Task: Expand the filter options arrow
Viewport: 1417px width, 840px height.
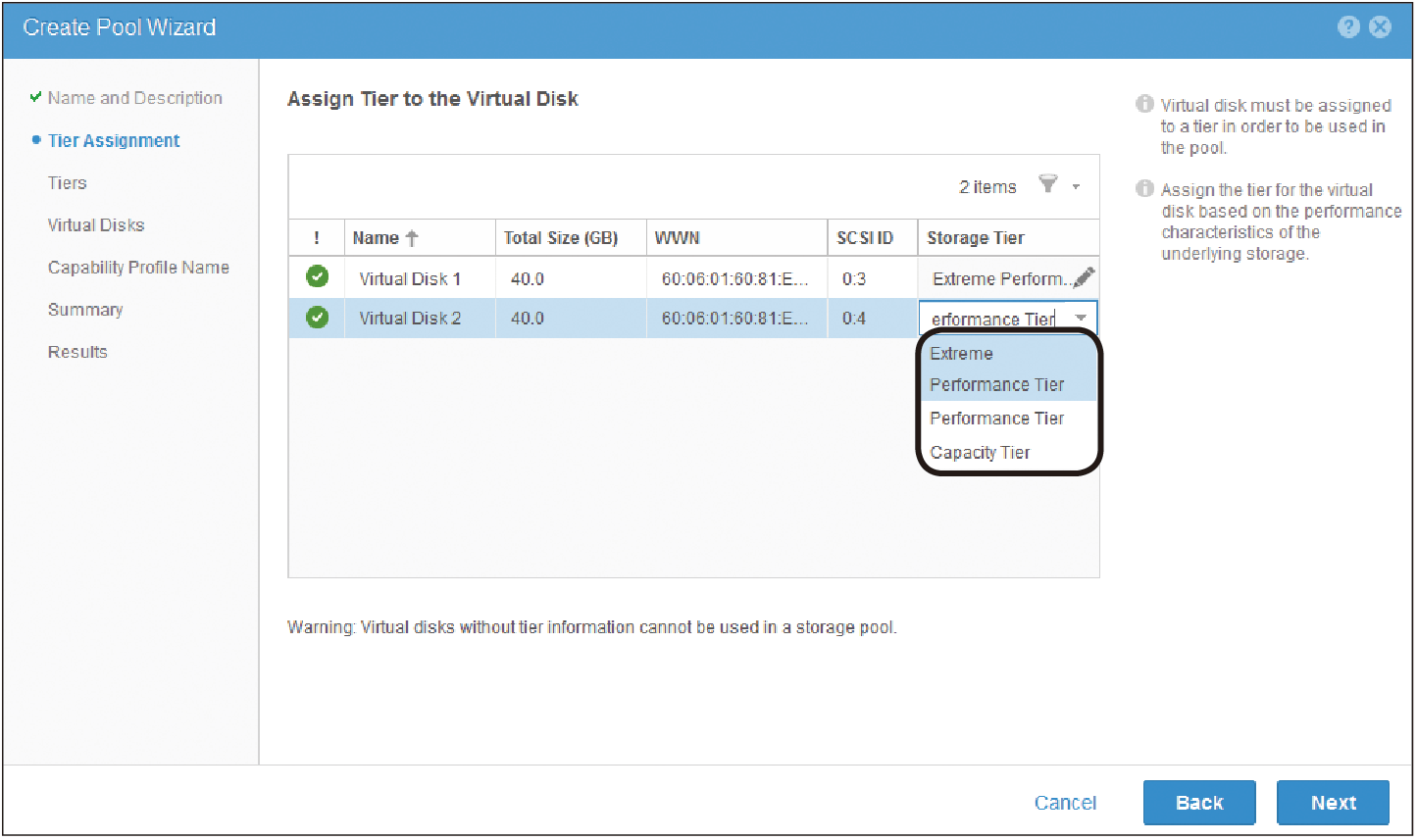Action: tap(1076, 186)
